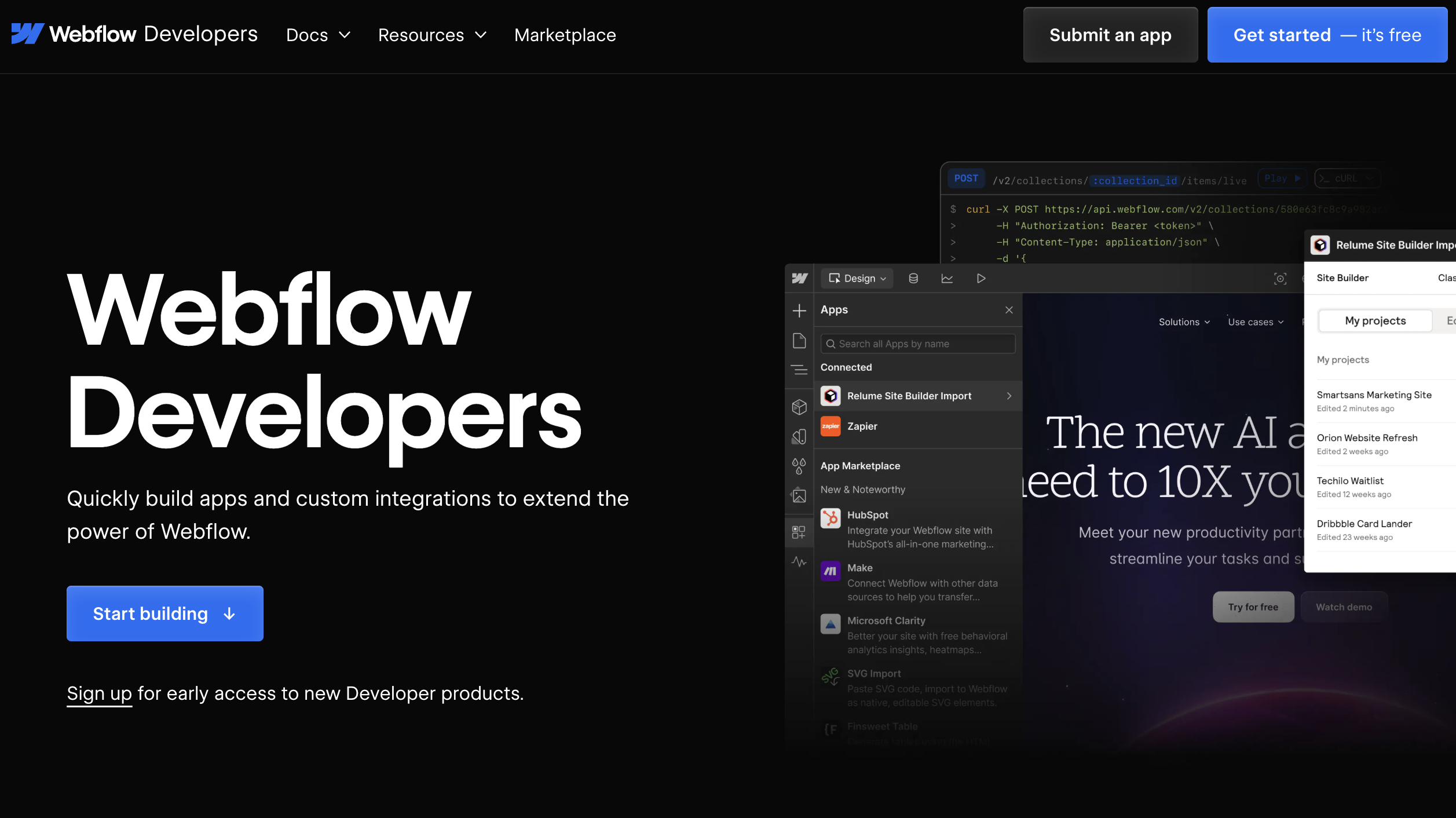This screenshot has width=1456, height=818.
Task: Open the Navigator panel icon
Action: tap(799, 370)
